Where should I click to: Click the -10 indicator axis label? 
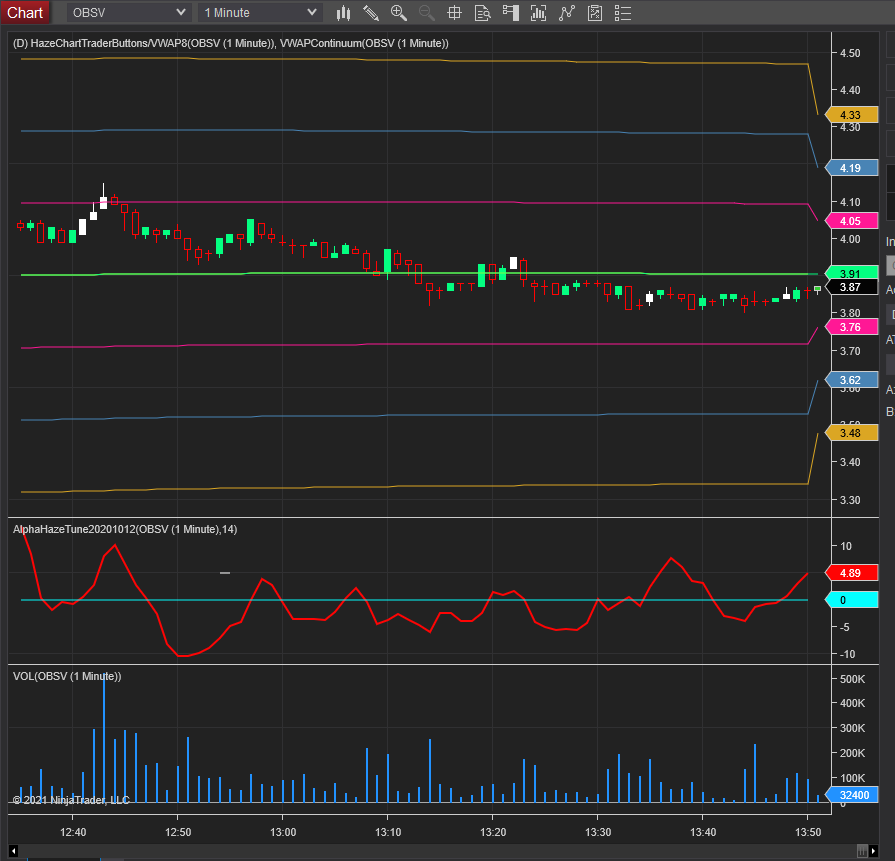point(848,654)
